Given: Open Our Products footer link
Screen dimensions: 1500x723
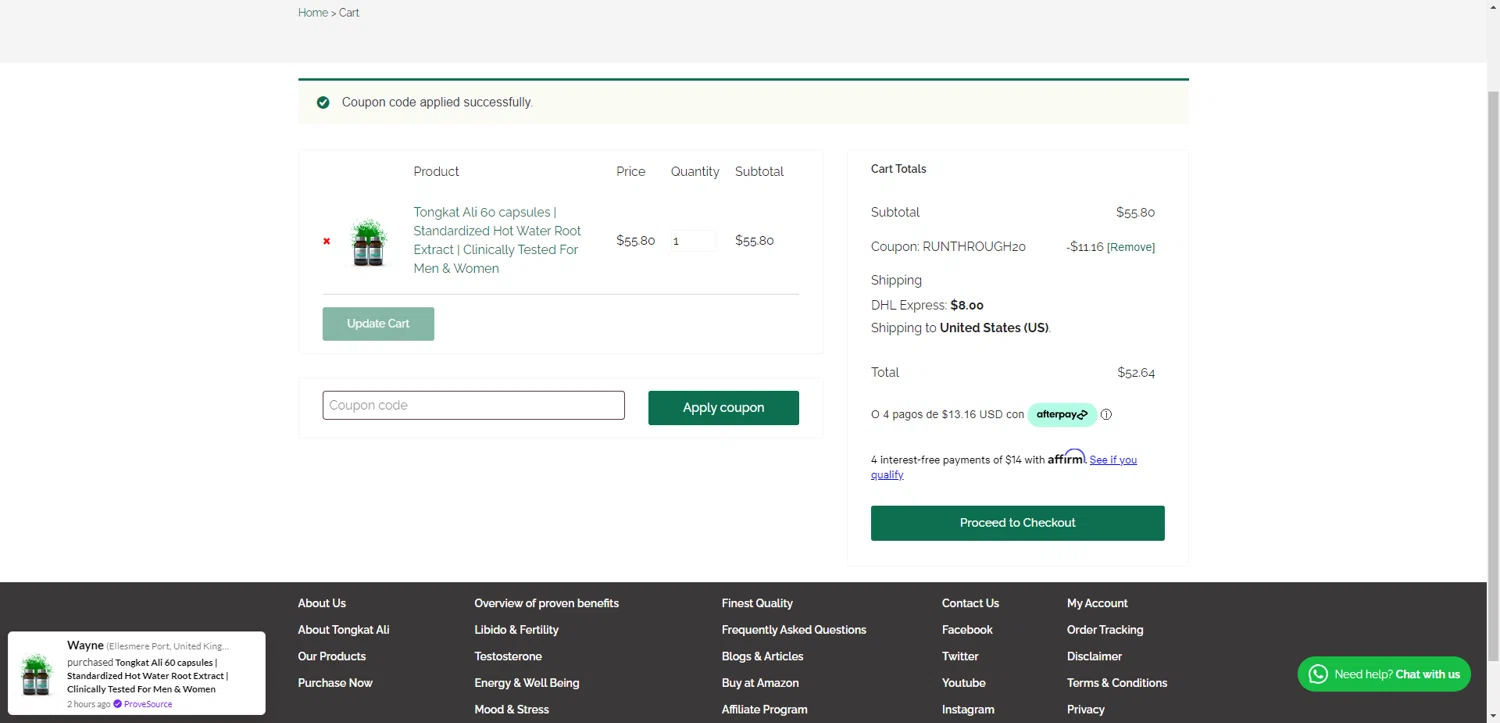Looking at the screenshot, I should pyautogui.click(x=332, y=656).
